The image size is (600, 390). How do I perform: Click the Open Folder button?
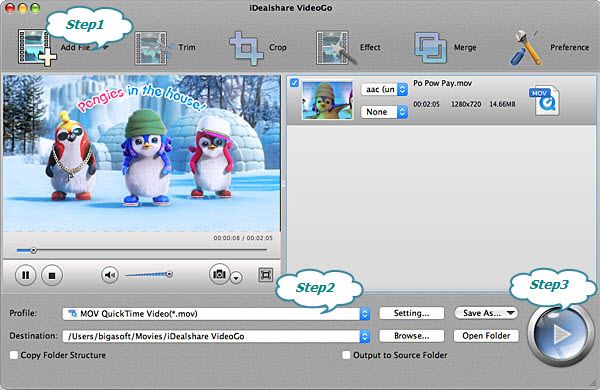(486, 336)
